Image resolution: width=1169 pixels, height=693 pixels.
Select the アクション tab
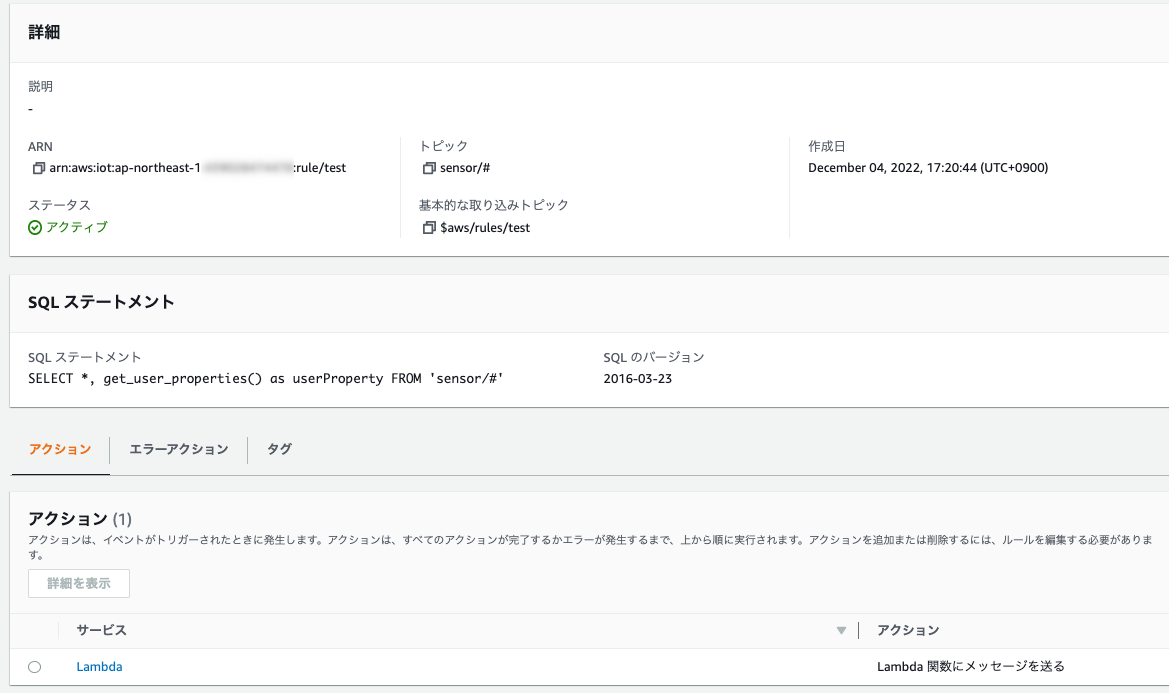[x=60, y=449]
